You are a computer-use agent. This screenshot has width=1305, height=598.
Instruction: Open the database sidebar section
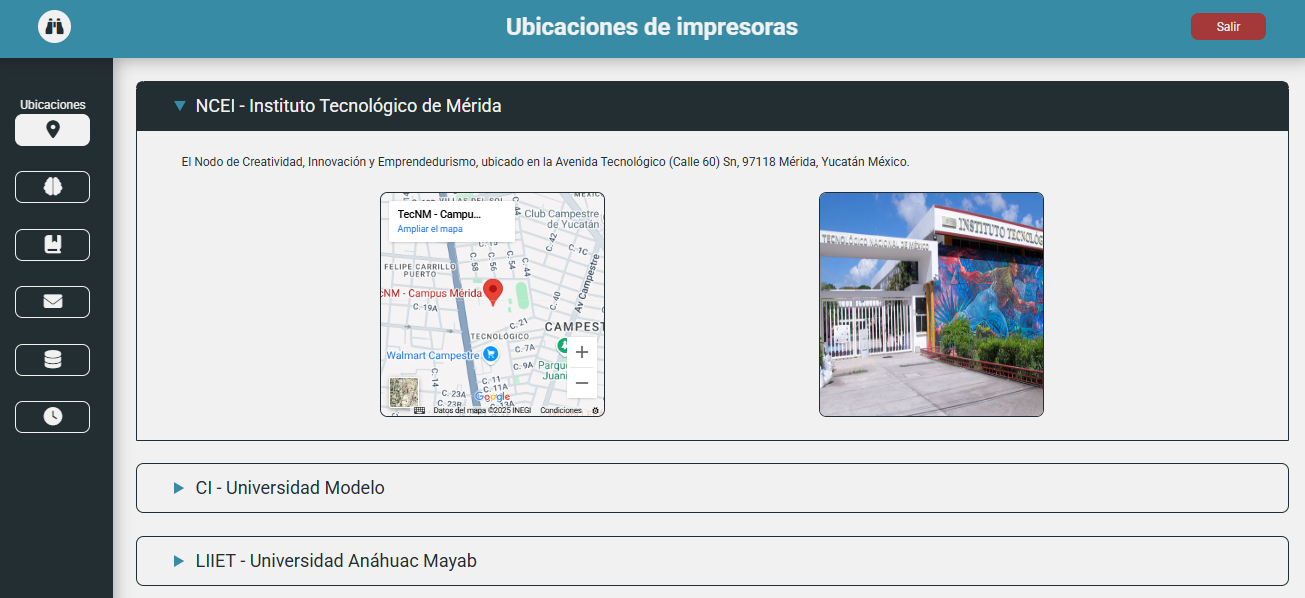pyautogui.click(x=52, y=360)
